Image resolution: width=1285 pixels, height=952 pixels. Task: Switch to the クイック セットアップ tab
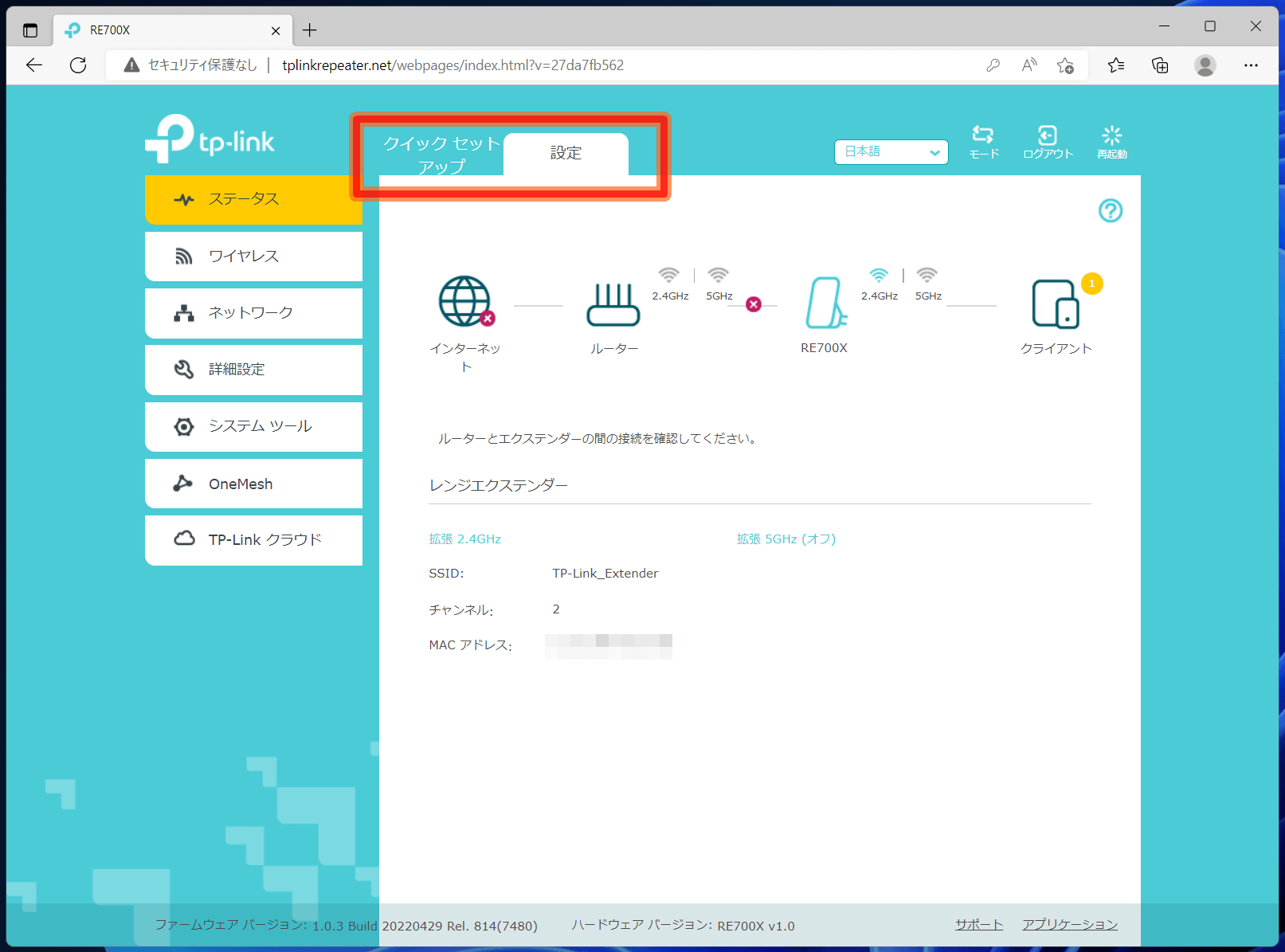click(x=441, y=155)
